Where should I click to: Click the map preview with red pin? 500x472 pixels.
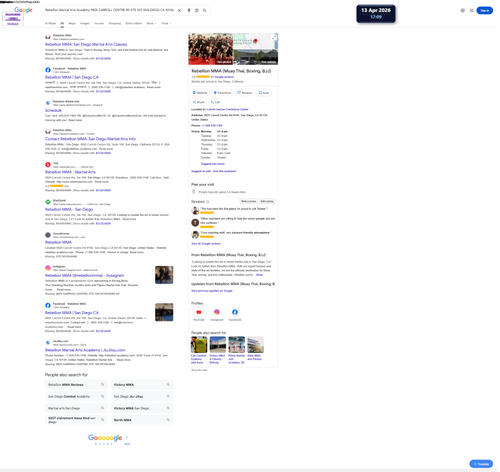click(257, 41)
